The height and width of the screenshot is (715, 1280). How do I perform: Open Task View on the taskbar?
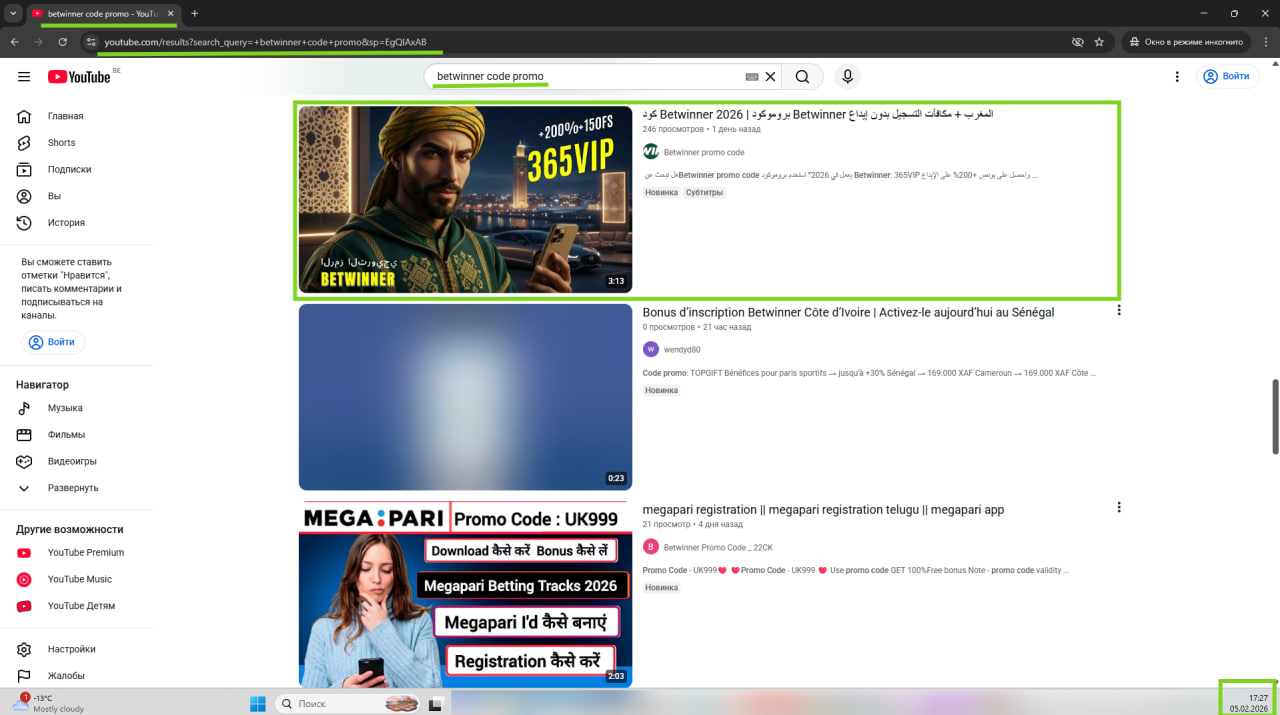pos(435,703)
